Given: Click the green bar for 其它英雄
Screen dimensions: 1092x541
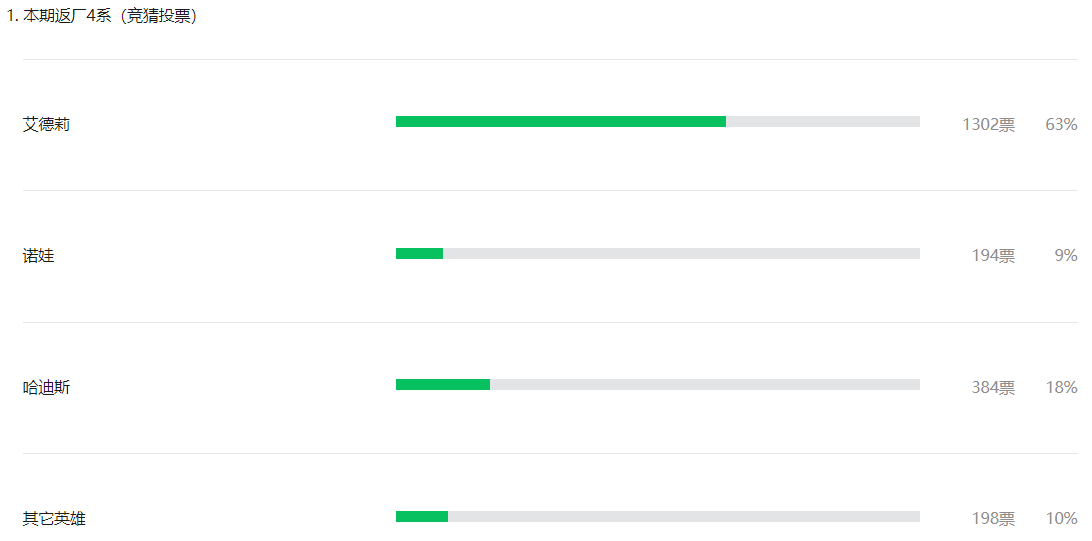Looking at the screenshot, I should [x=422, y=516].
